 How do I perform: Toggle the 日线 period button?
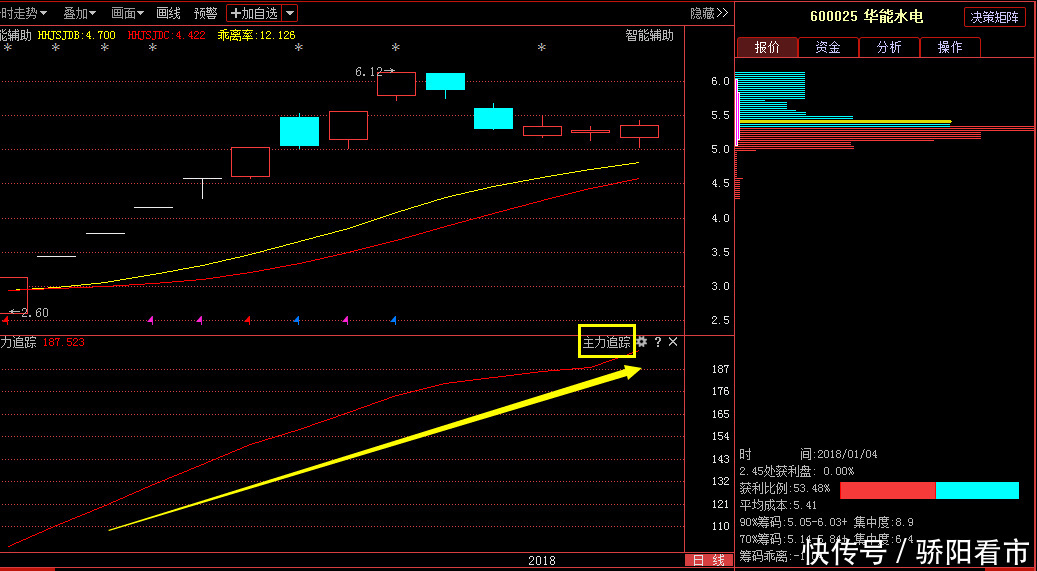(x=709, y=561)
